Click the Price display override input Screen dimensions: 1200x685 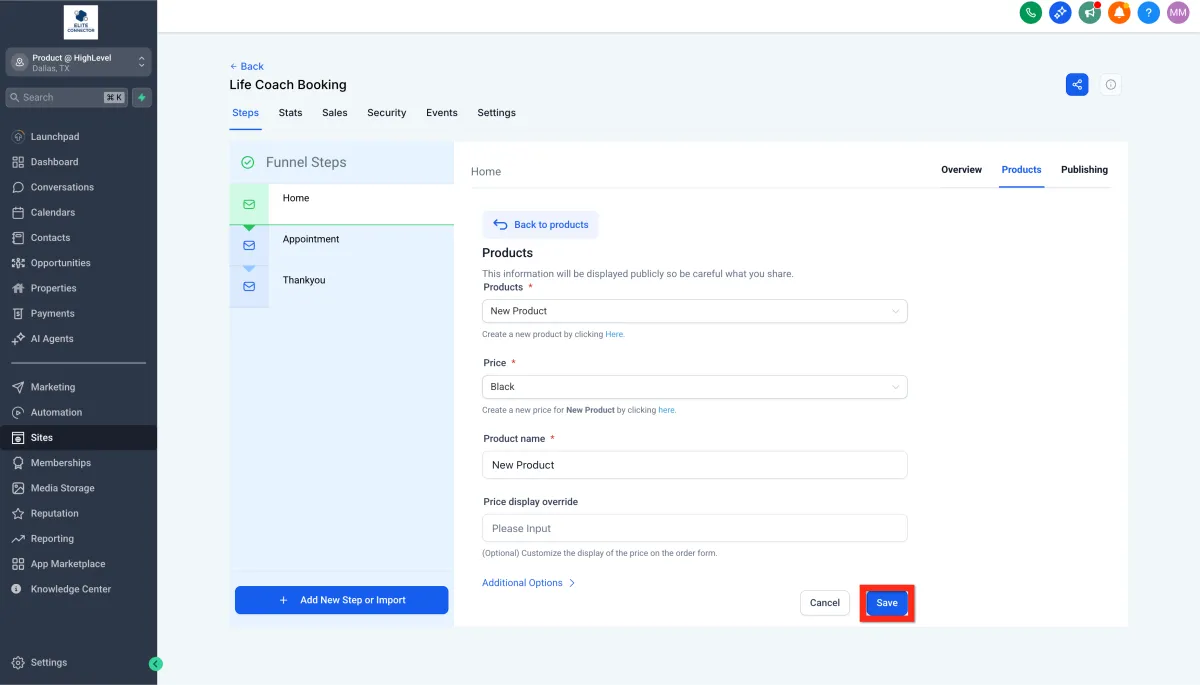click(x=695, y=528)
